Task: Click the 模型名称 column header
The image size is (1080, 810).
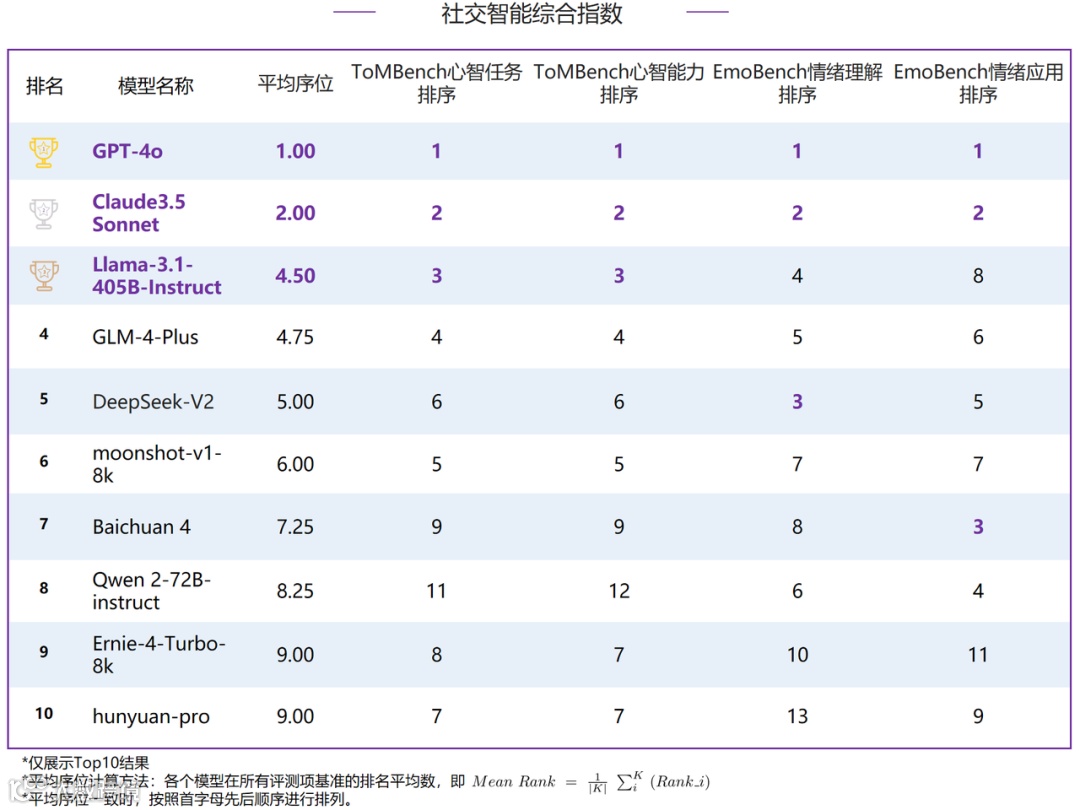Action: [x=156, y=85]
